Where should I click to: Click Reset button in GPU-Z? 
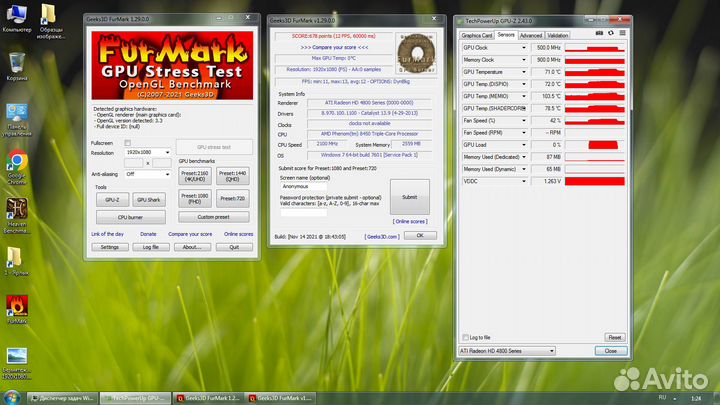615,338
